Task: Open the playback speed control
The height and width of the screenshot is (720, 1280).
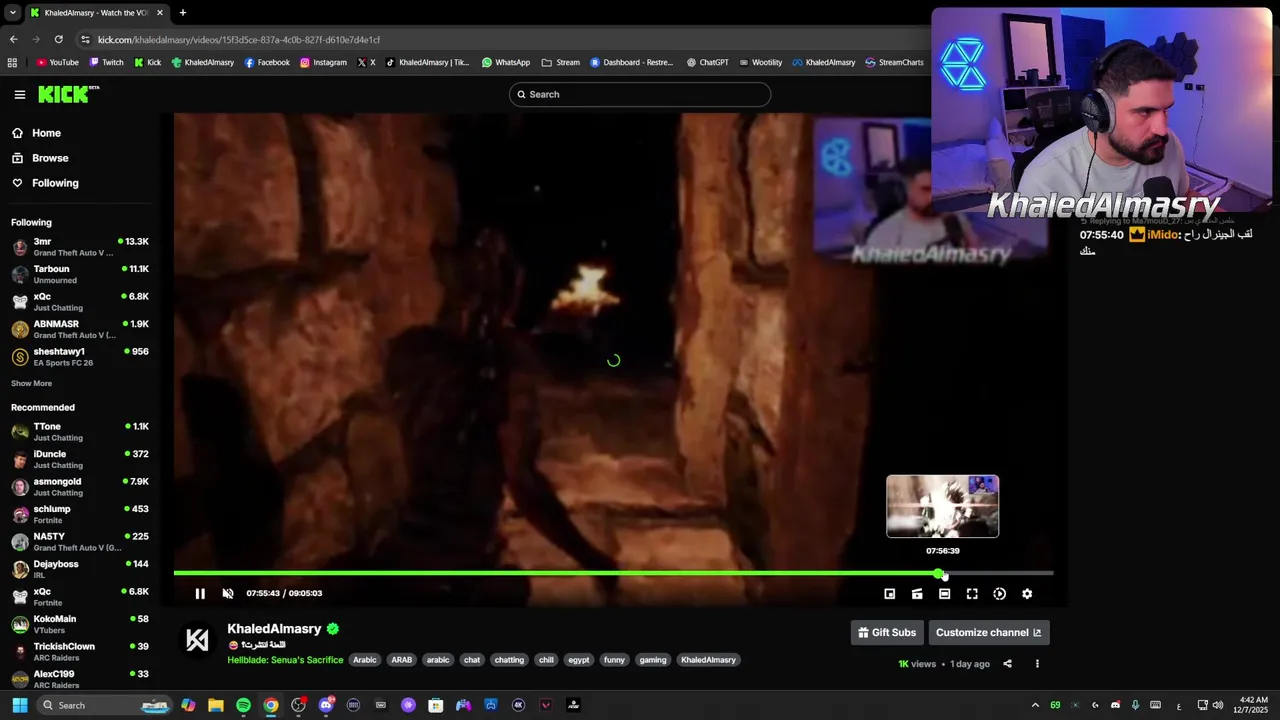Action: pyautogui.click(x=999, y=594)
